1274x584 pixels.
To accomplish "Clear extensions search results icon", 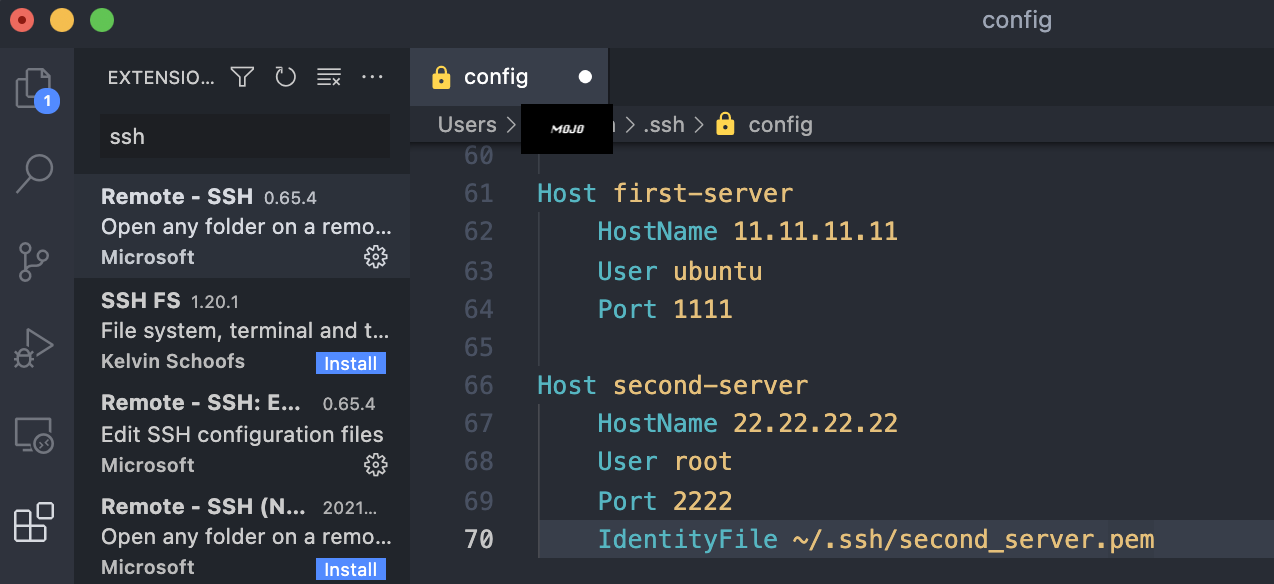I will point(329,77).
